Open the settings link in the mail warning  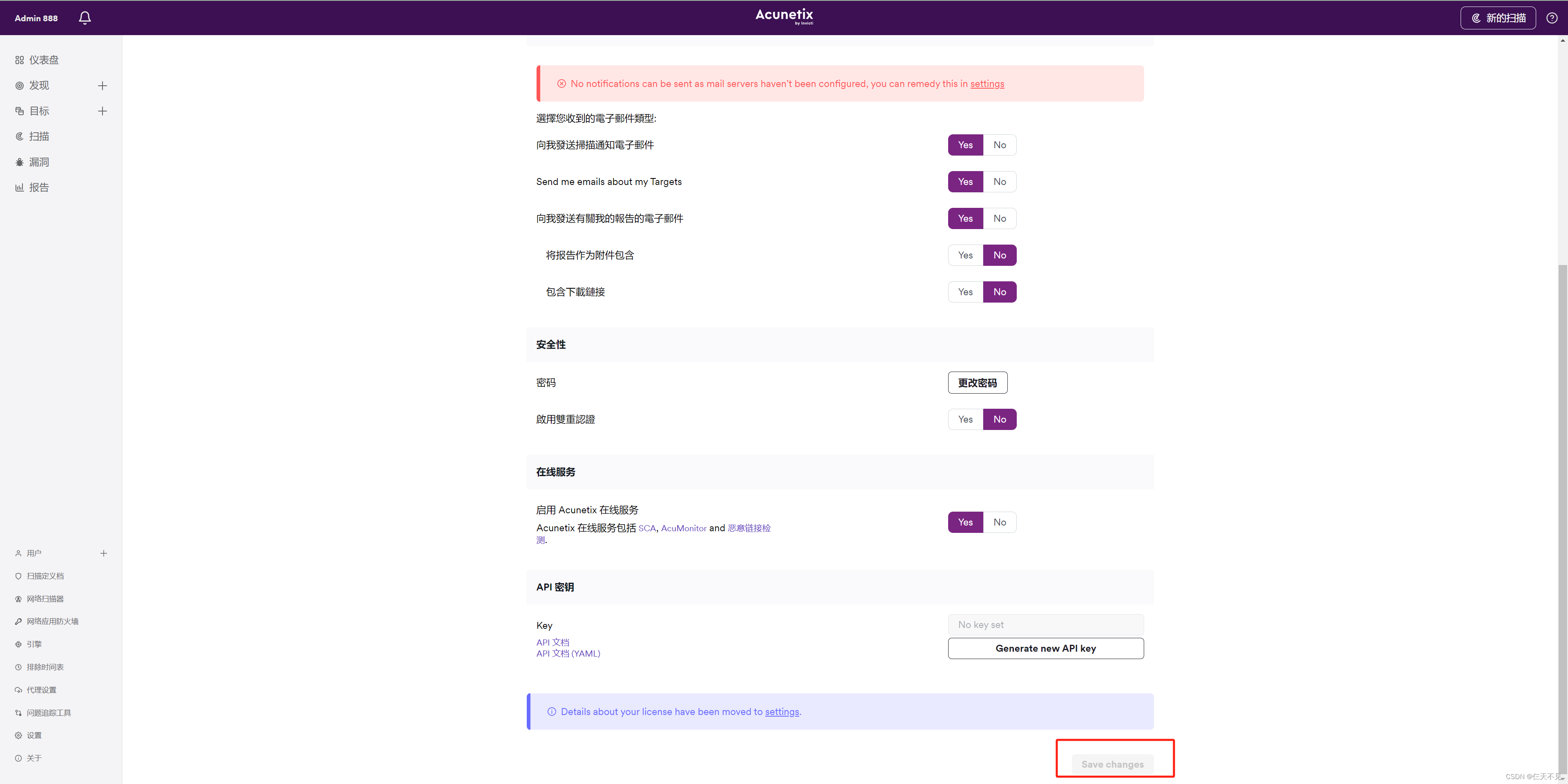click(987, 83)
